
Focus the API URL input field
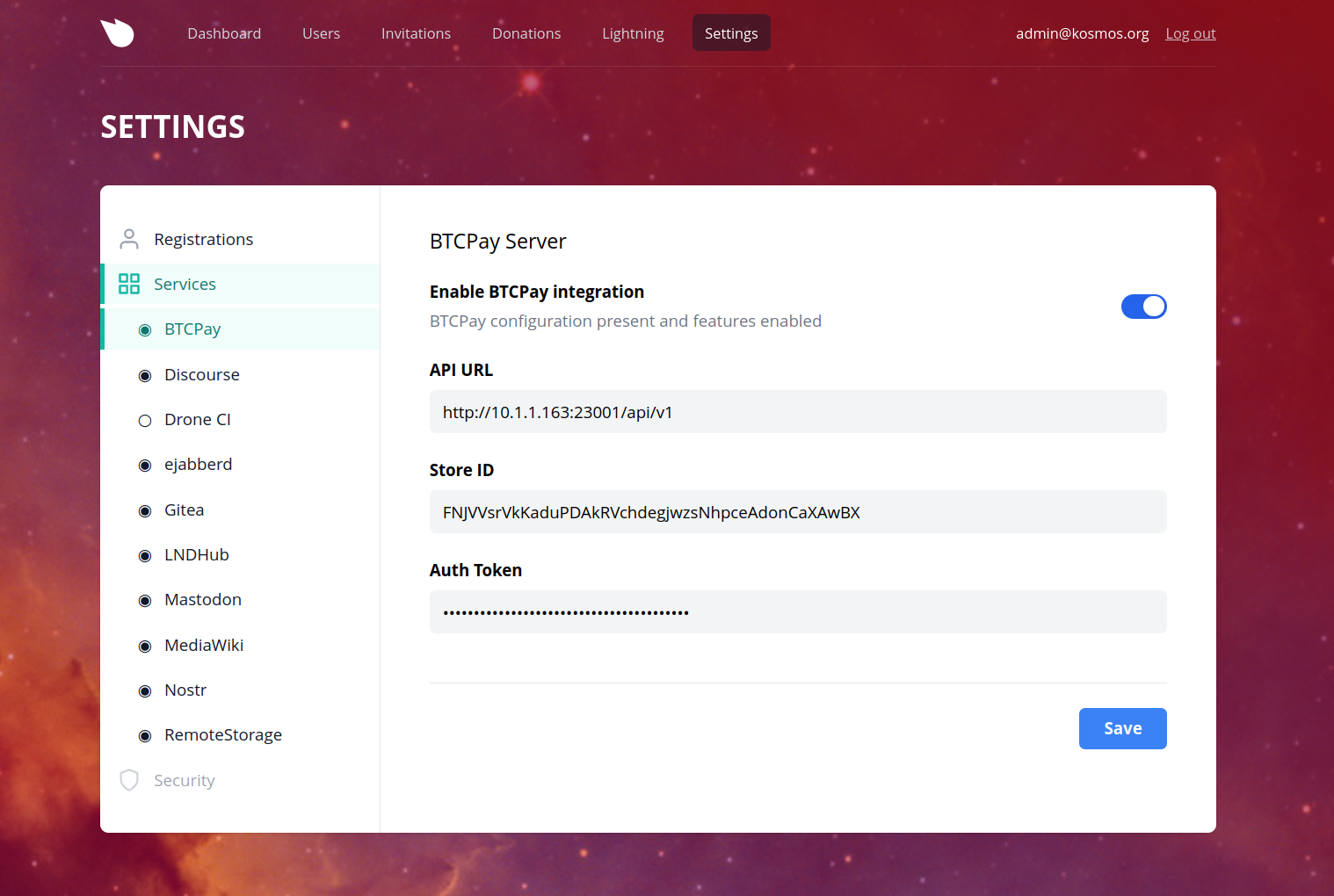[797, 412]
